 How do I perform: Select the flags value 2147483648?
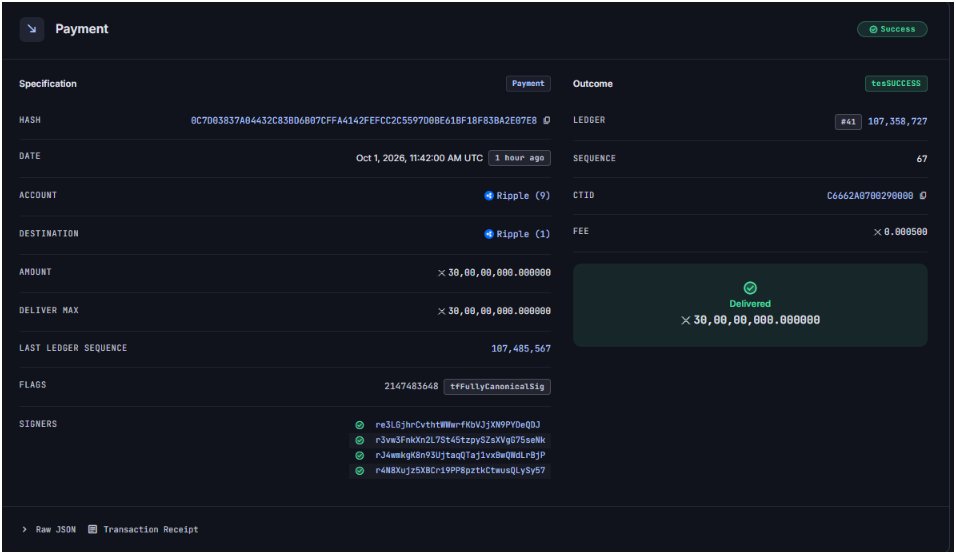click(411, 386)
